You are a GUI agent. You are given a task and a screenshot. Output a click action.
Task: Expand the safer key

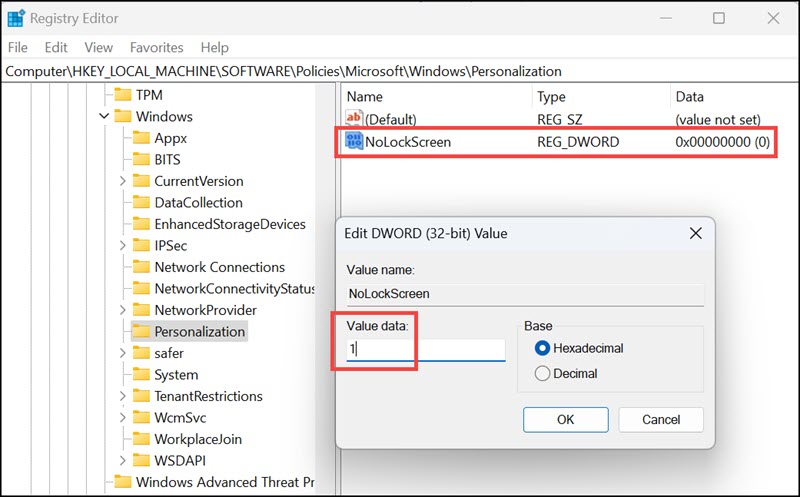click(122, 353)
